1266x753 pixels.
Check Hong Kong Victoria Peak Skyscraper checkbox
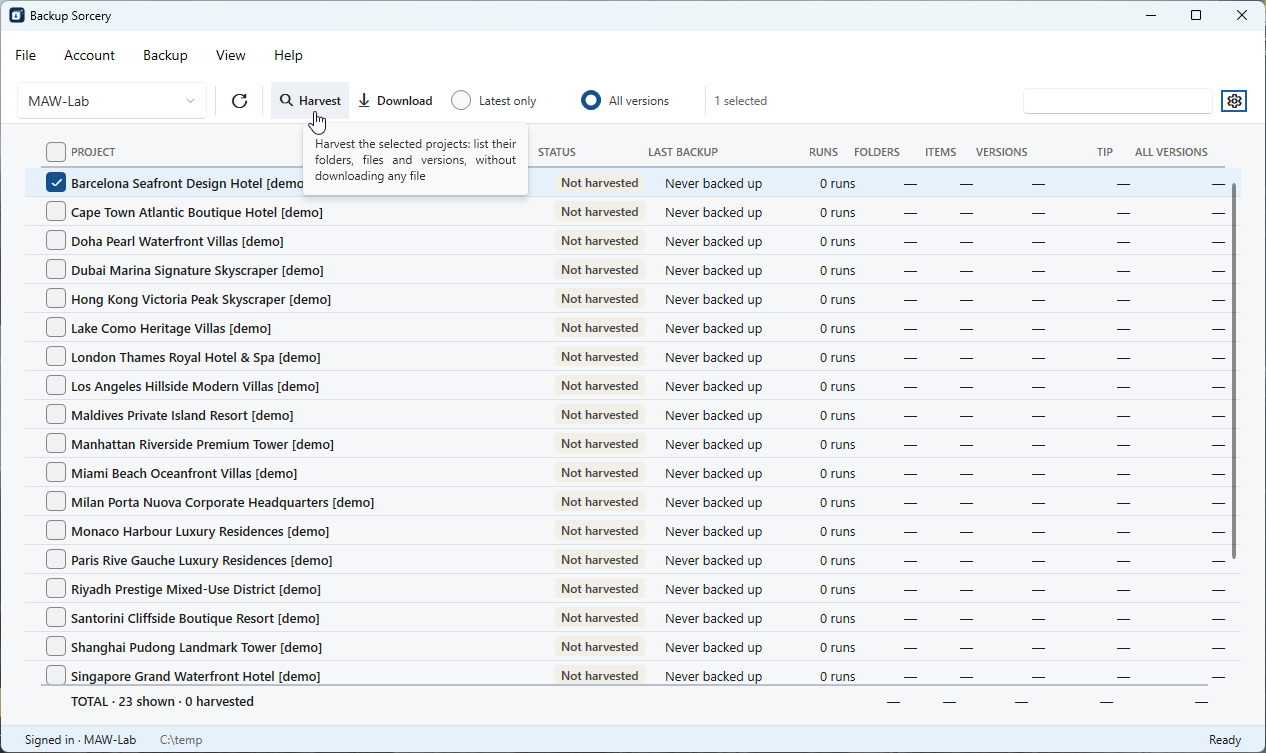click(x=56, y=299)
